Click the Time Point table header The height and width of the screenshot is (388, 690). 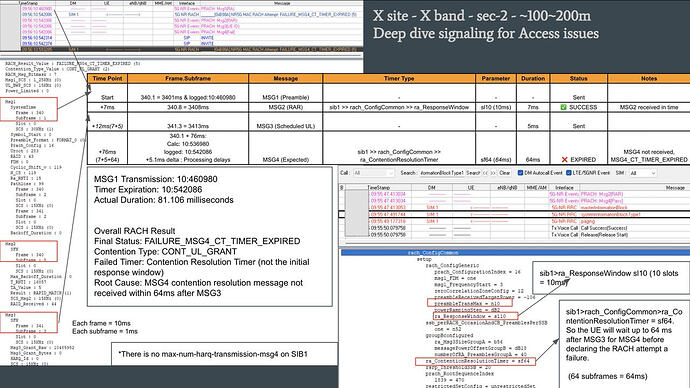[x=107, y=78]
